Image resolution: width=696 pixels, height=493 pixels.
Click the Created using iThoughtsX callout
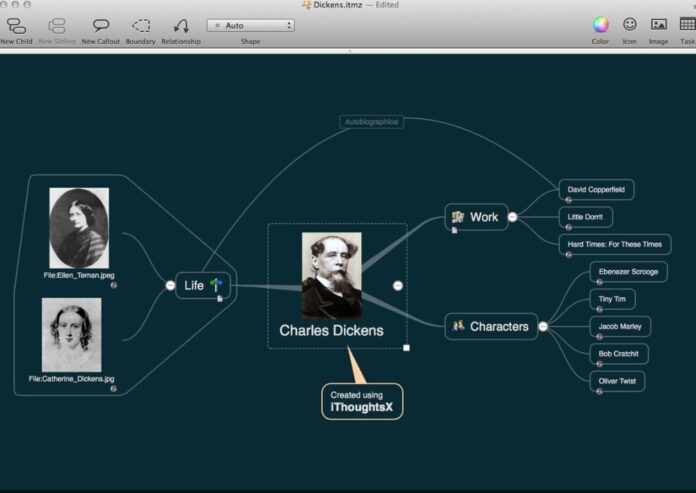click(362, 401)
